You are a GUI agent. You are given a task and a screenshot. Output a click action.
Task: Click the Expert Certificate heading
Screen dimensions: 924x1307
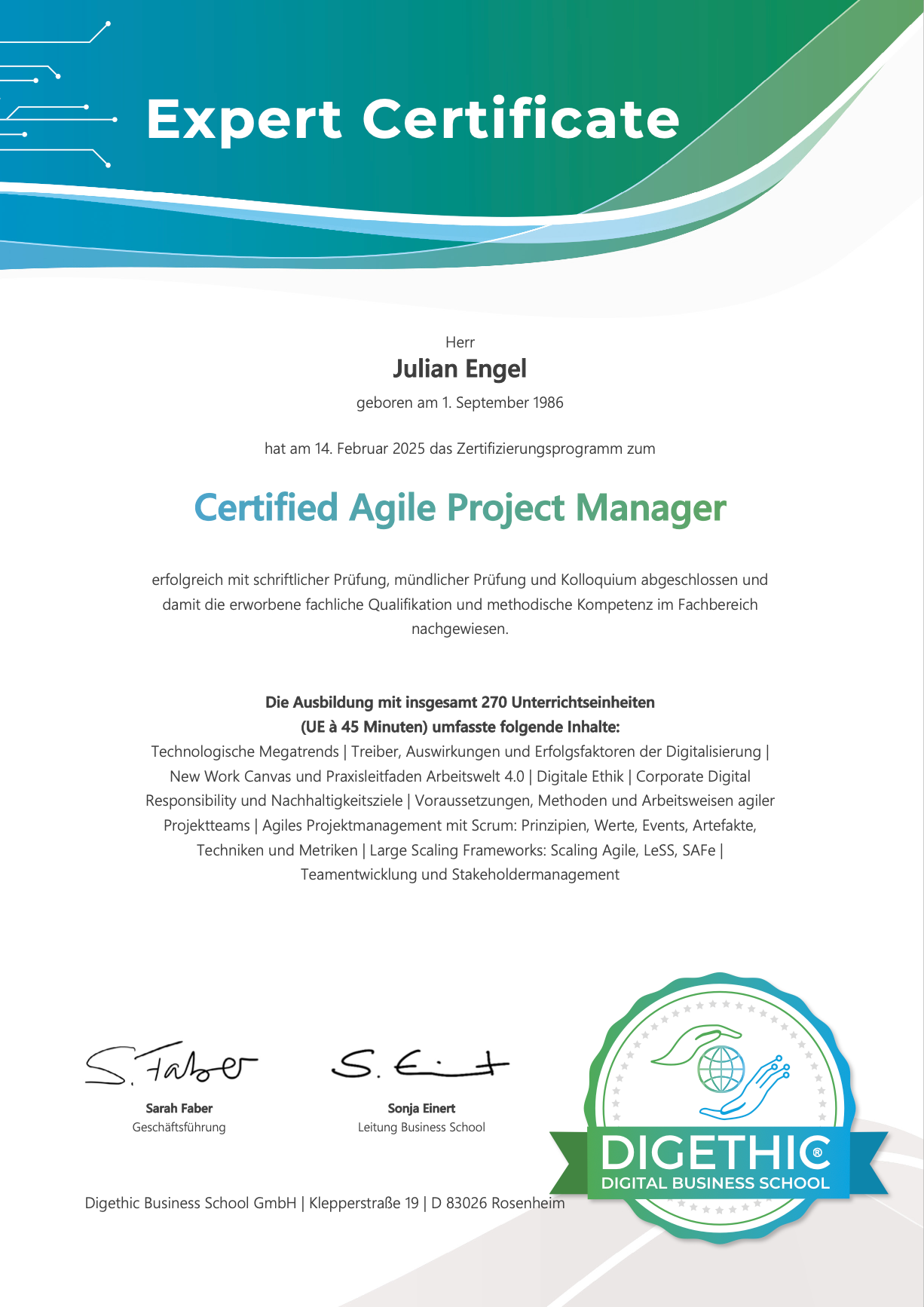point(413,119)
